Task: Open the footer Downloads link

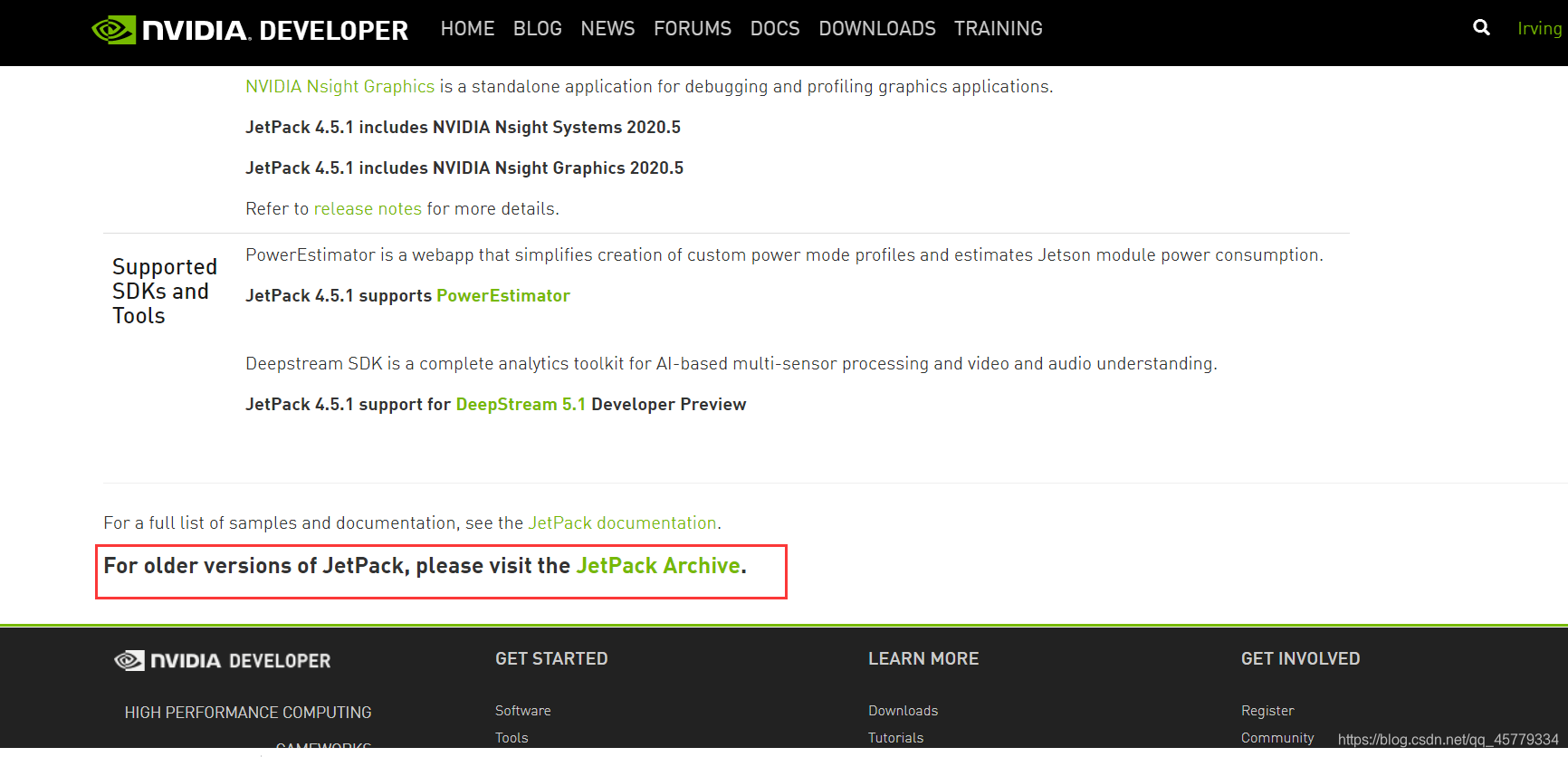Action: (904, 711)
